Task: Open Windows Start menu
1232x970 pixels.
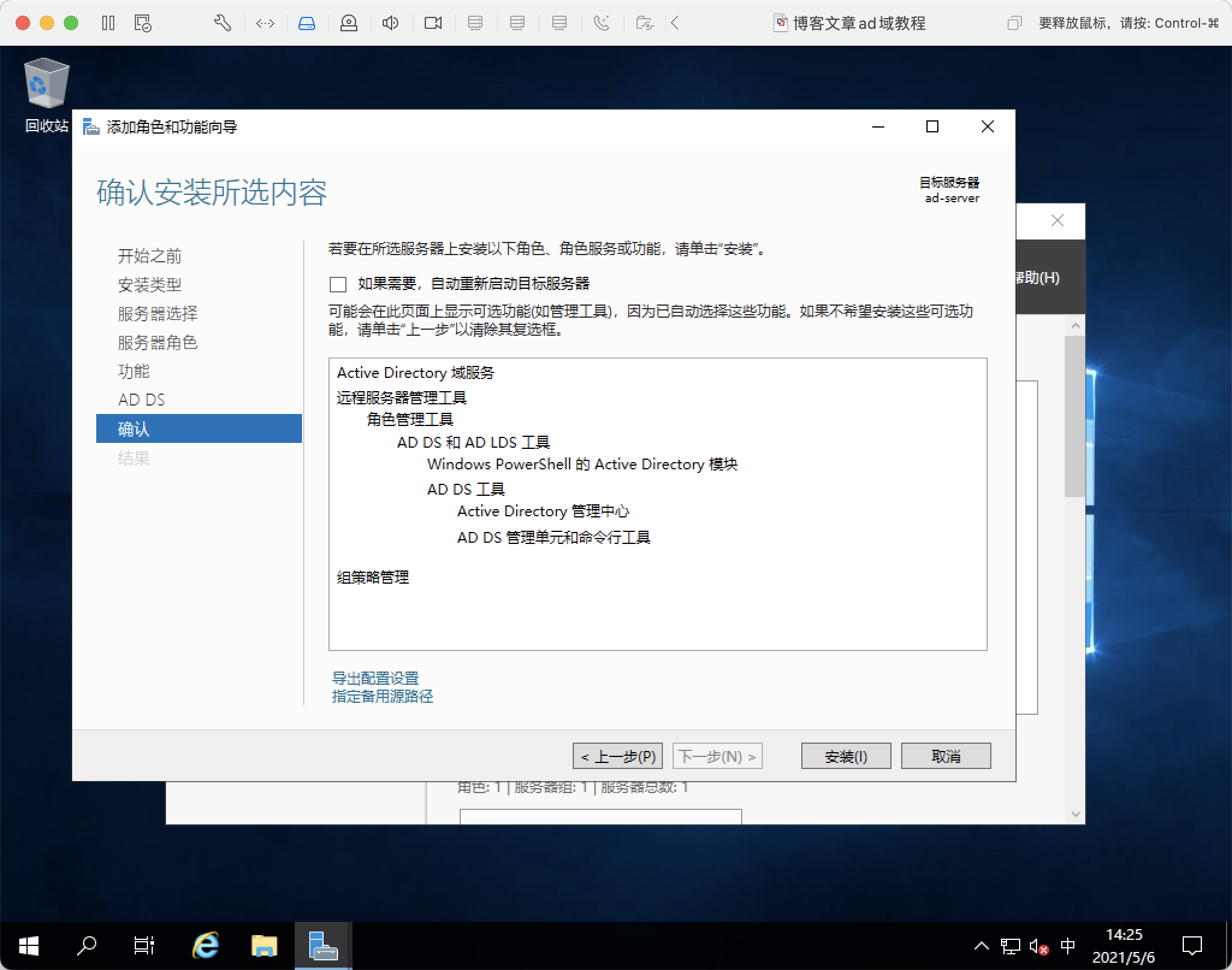Action: (x=28, y=945)
